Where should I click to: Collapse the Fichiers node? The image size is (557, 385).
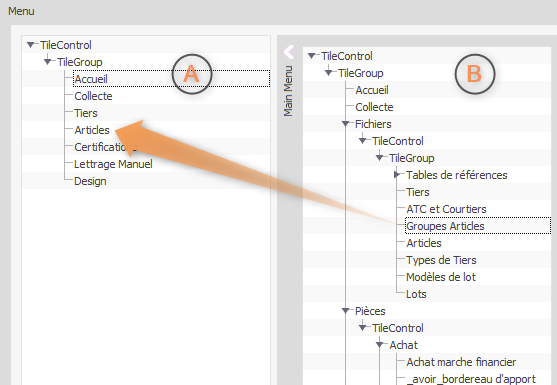[x=346, y=124]
